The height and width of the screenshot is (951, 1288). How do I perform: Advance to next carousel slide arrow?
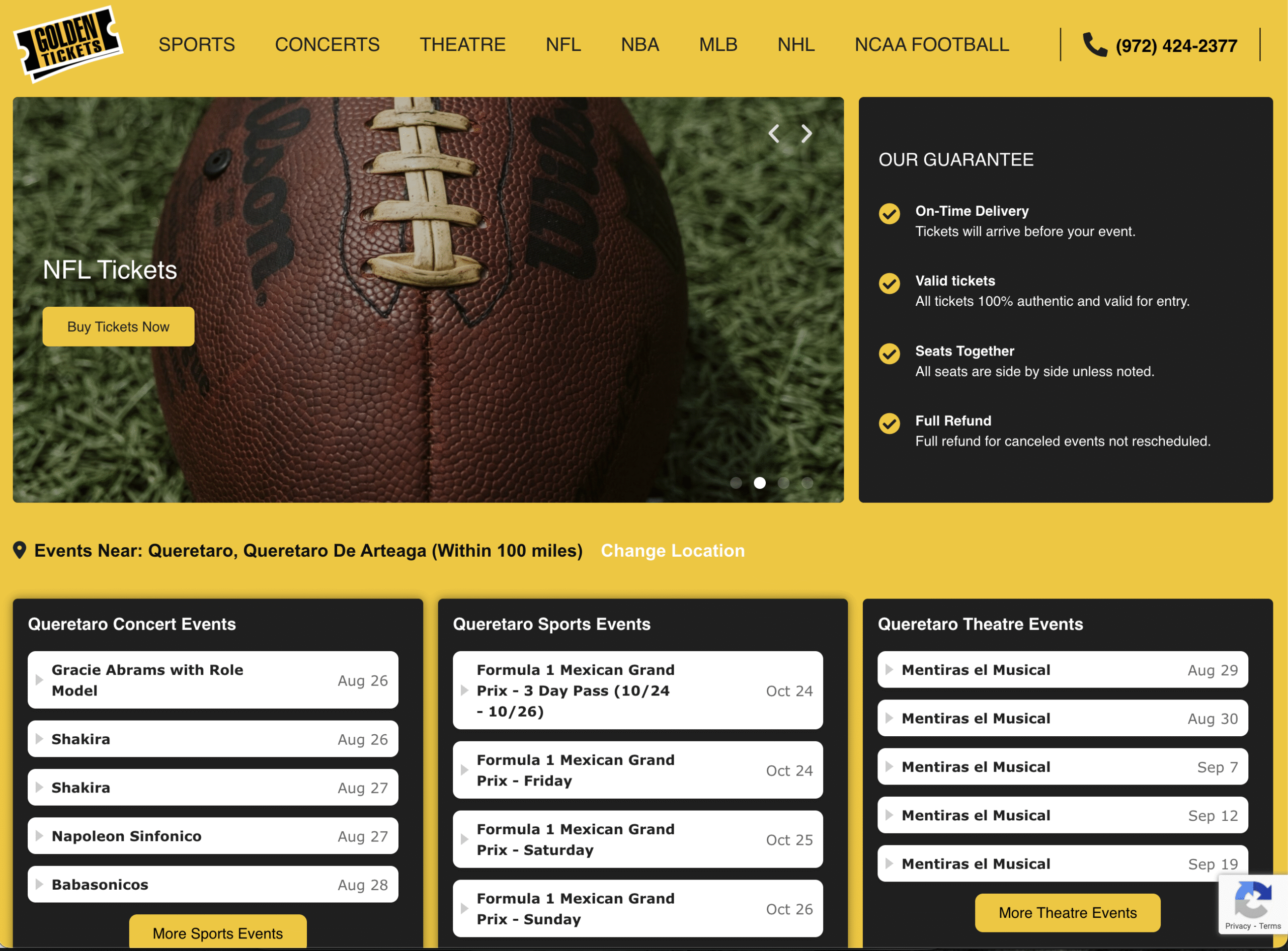807,134
